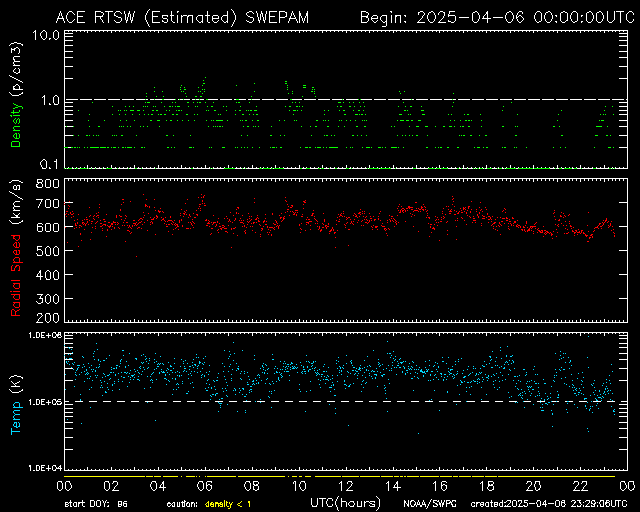Image resolution: width=640 pixels, height=512 pixels.
Task: Click the '02' hour tick label
Action: click(x=111, y=486)
